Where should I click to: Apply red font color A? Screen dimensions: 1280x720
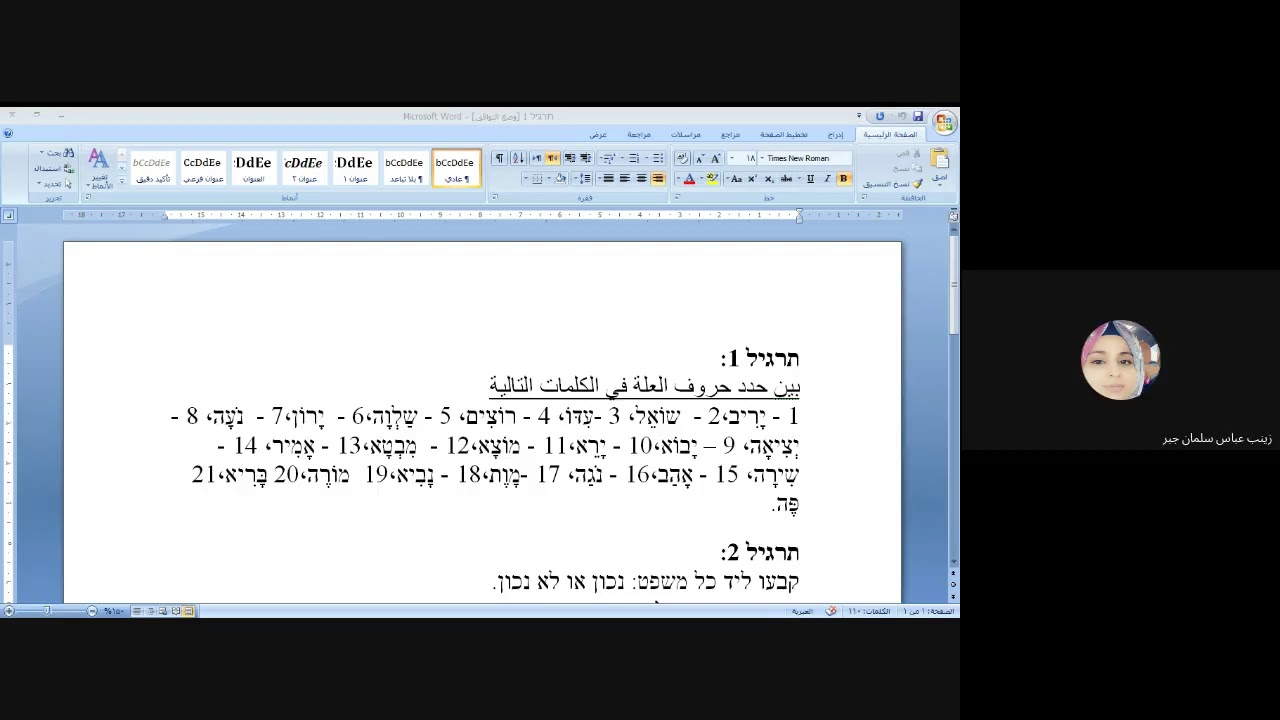pyautogui.click(x=690, y=179)
